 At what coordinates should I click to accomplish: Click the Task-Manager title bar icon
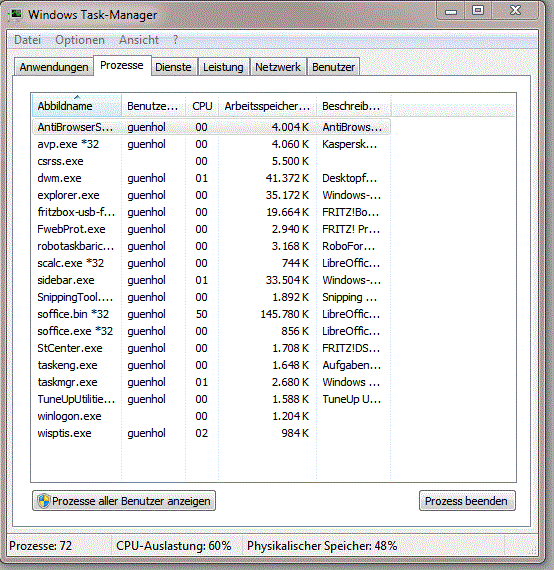16,15
